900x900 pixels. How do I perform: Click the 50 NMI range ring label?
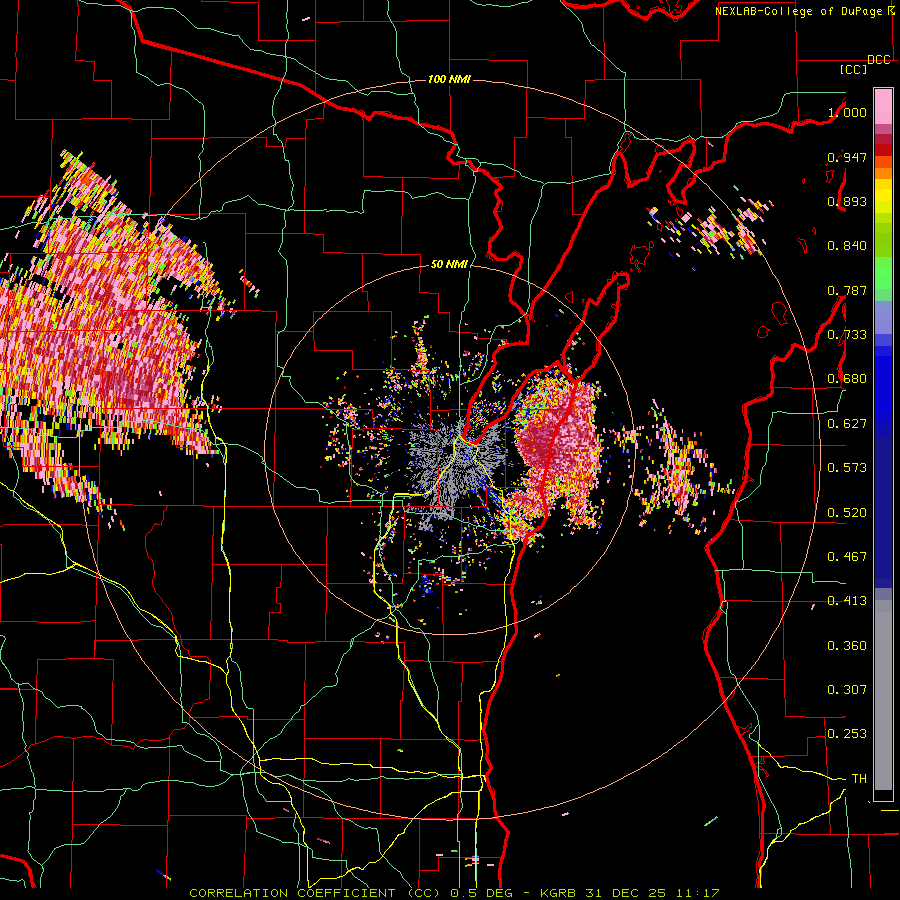(449, 264)
